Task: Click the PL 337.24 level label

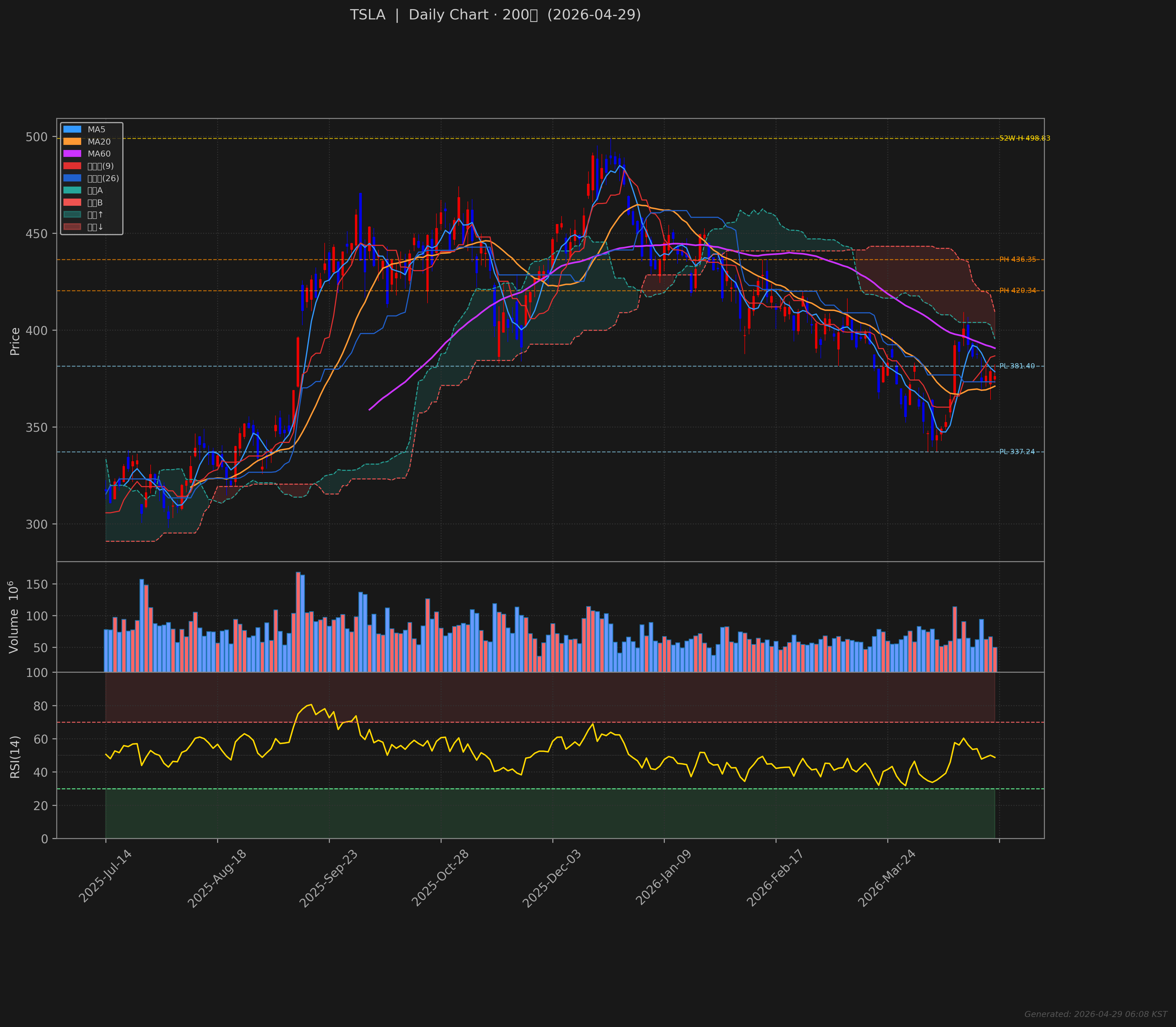Action: pyautogui.click(x=1017, y=451)
